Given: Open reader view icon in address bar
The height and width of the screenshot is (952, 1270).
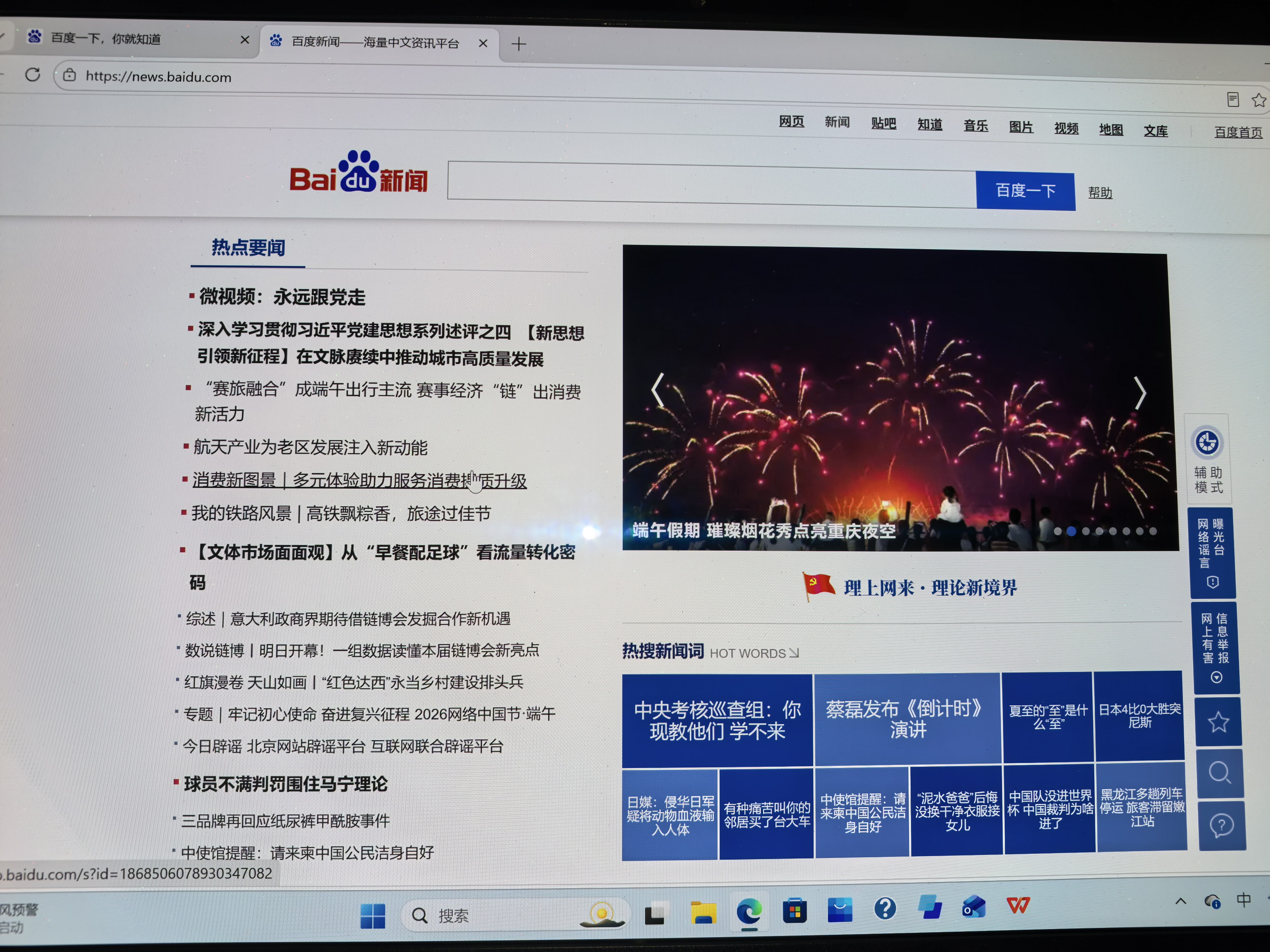Looking at the screenshot, I should click(x=1233, y=100).
